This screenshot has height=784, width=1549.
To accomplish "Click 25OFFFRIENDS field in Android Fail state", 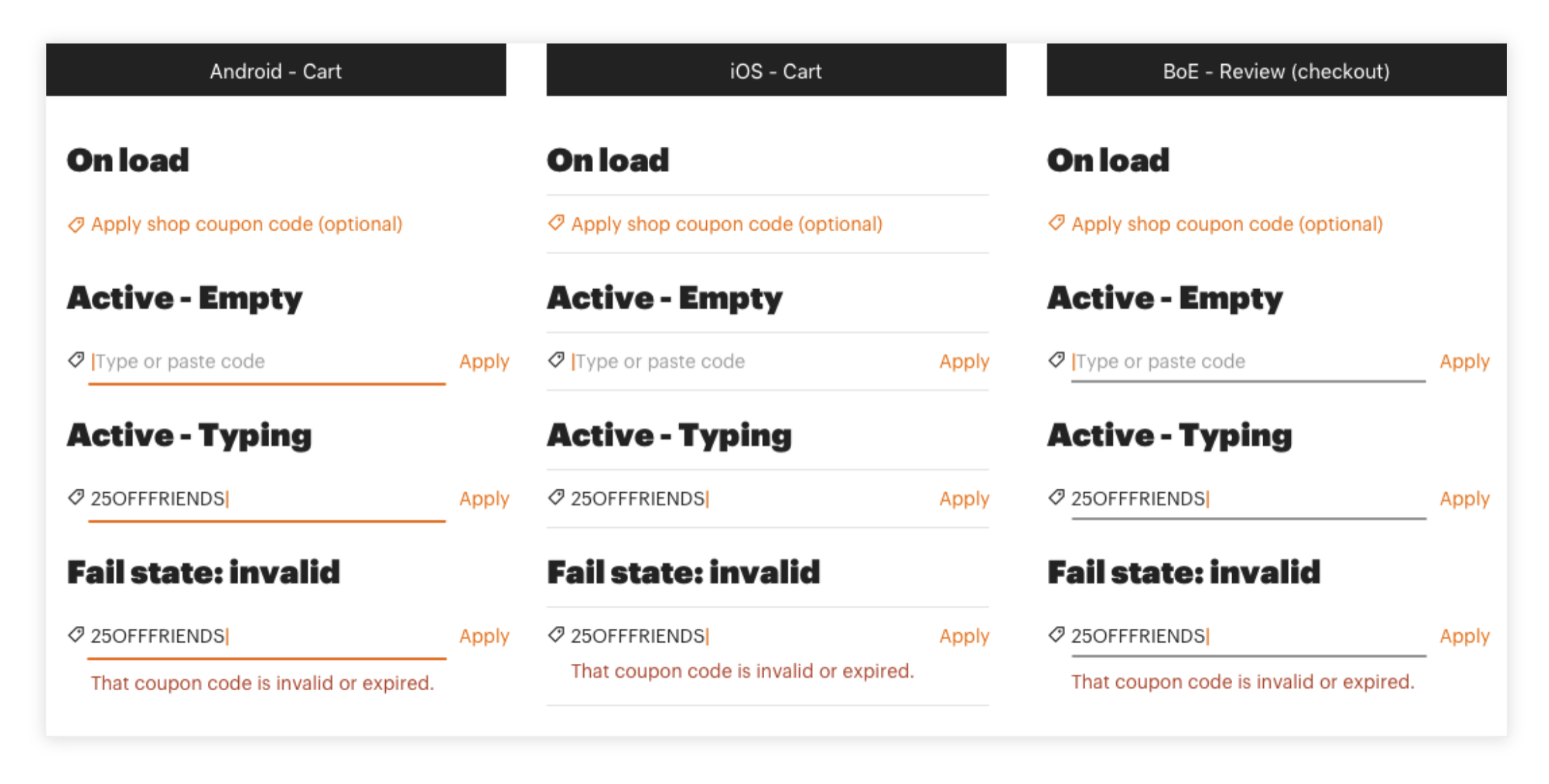I will click(267, 636).
